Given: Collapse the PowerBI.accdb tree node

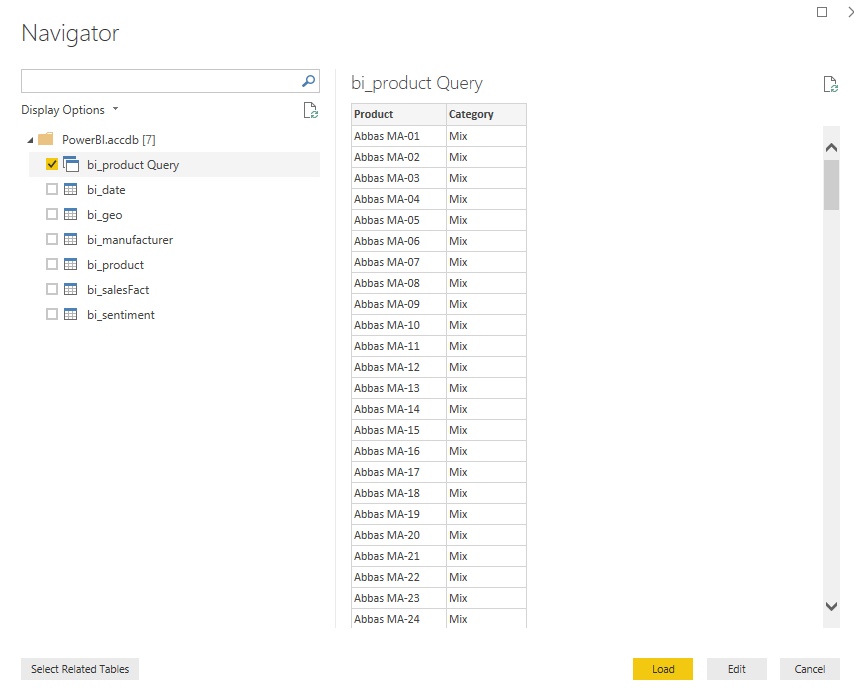Looking at the screenshot, I should (30, 141).
